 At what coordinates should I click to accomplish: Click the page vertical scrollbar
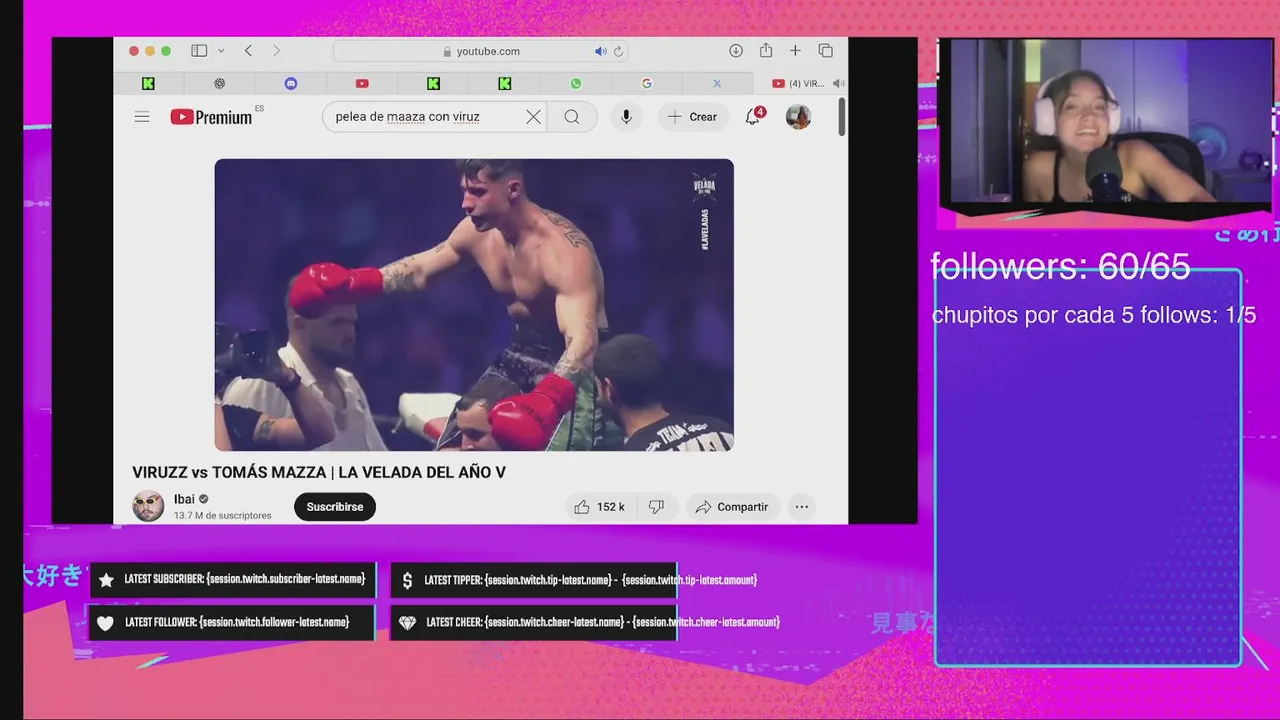click(x=842, y=118)
